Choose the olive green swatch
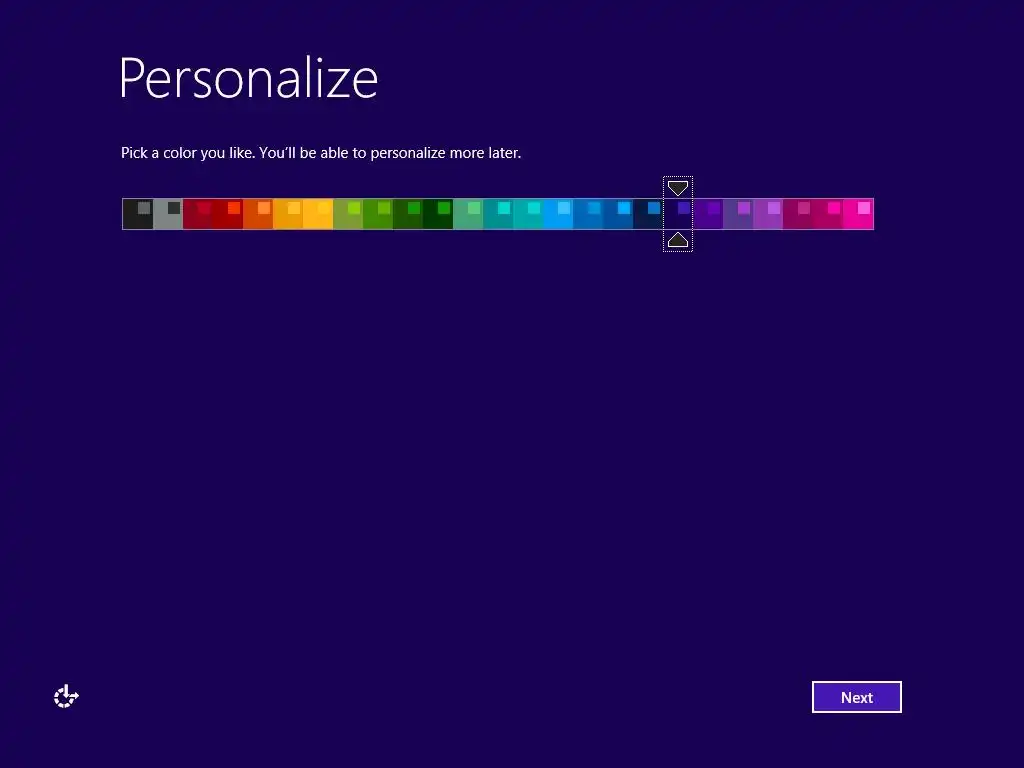1024x768 pixels. tap(348, 214)
